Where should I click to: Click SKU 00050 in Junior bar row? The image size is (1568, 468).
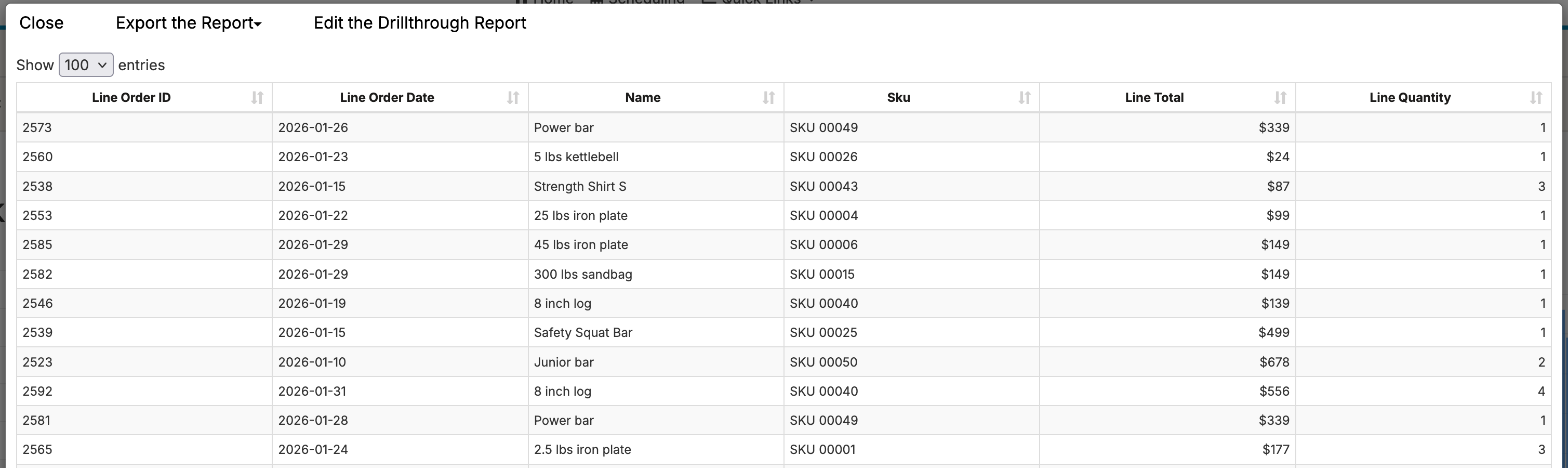823,362
